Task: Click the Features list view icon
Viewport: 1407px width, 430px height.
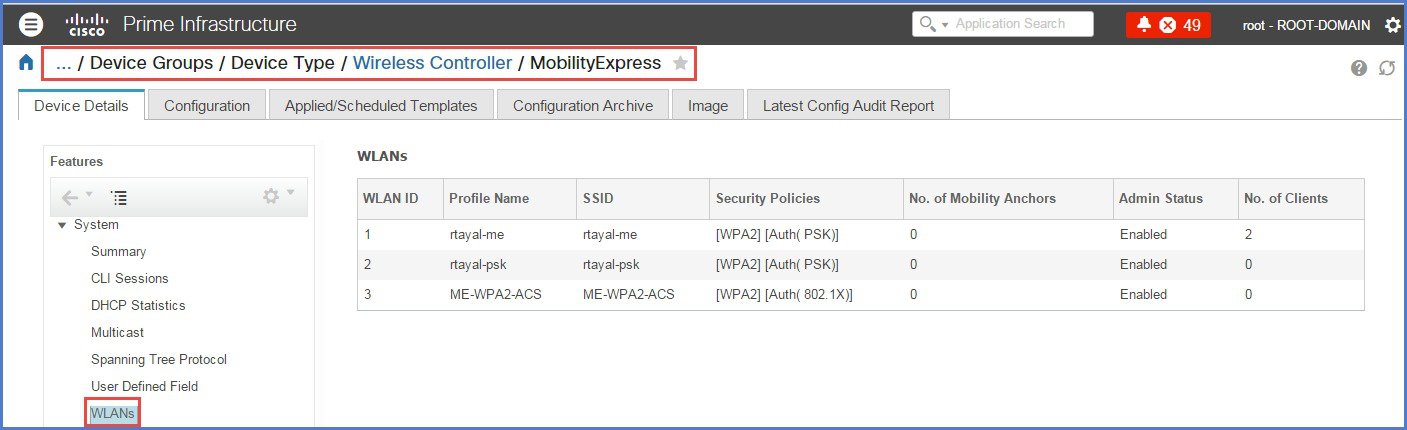Action: point(119,197)
